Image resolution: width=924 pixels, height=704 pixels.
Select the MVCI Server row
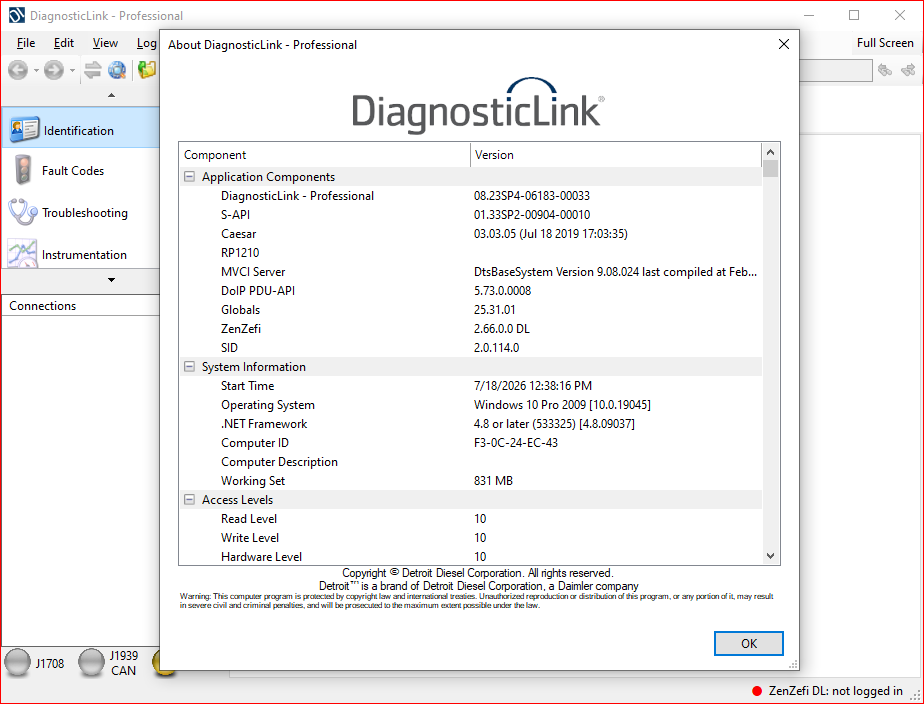tap(470, 272)
